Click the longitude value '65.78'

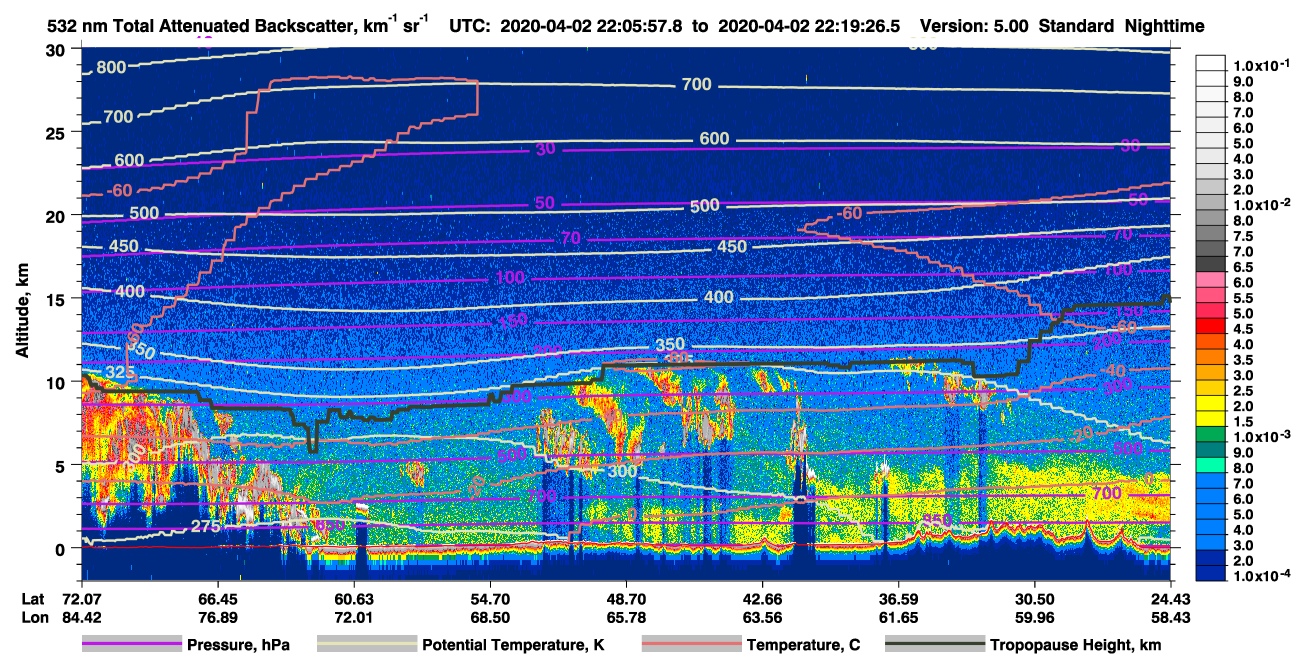626,617
